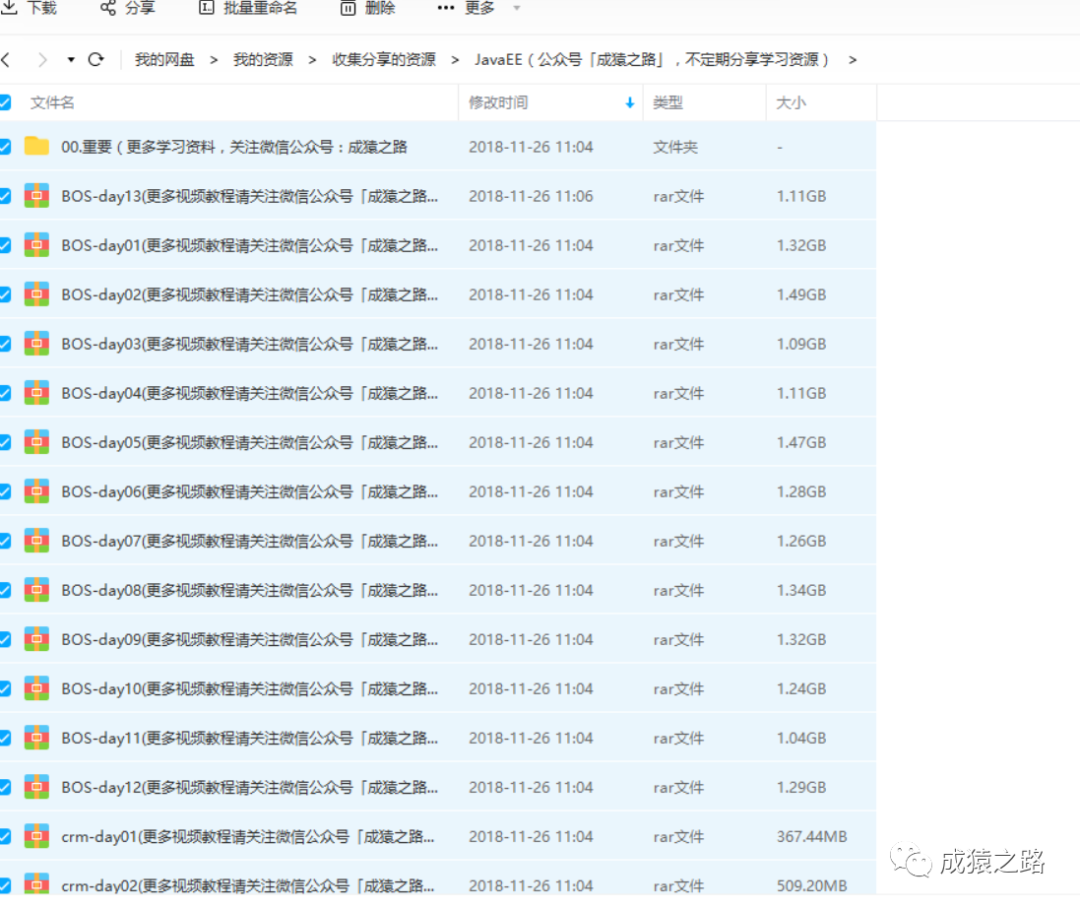Viewport: 1080px width, 909px height.
Task: Click the JavaEE breadcrumb folder
Action: pyautogui.click(x=652, y=60)
